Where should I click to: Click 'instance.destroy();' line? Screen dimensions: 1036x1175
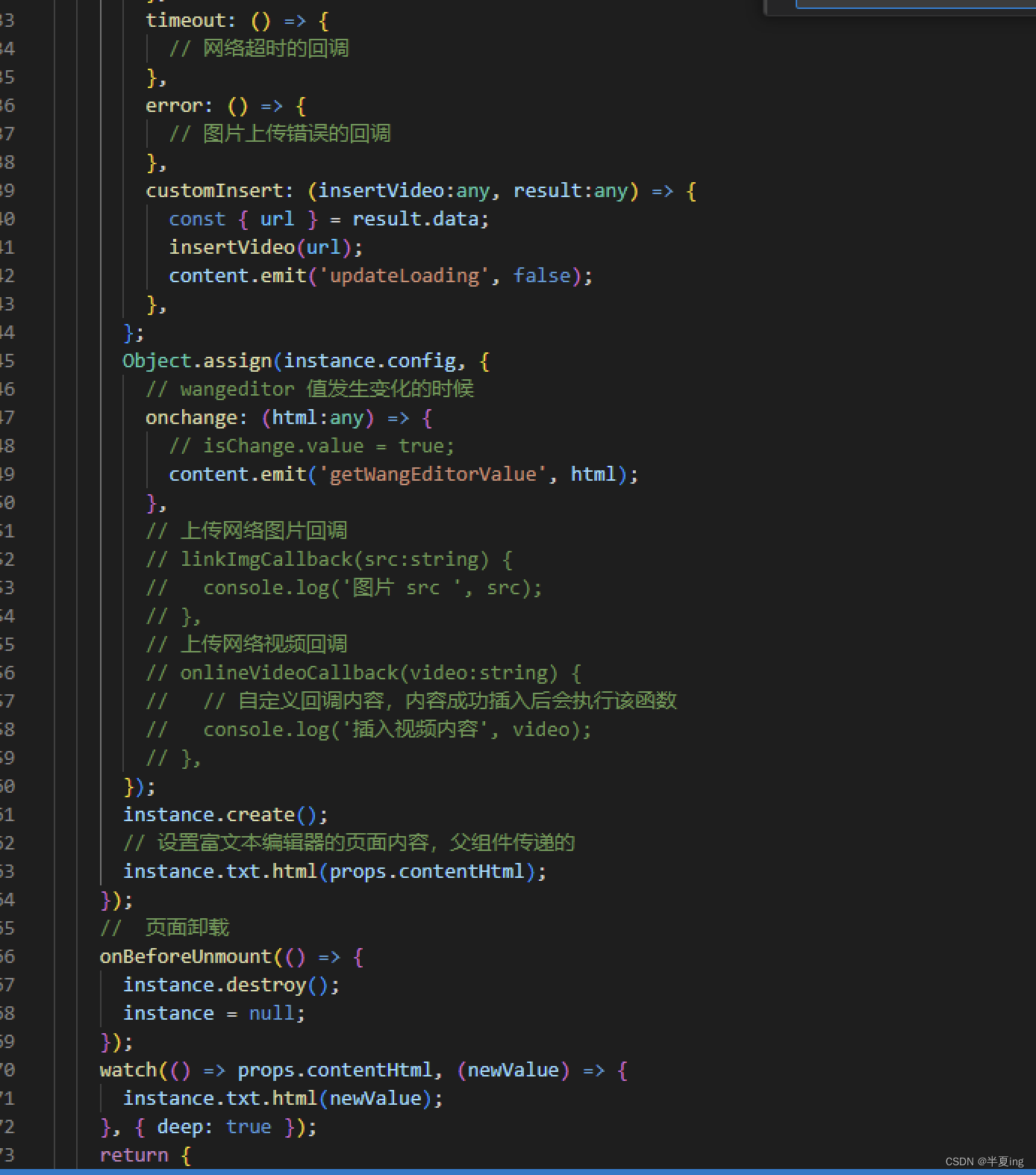tap(231, 985)
